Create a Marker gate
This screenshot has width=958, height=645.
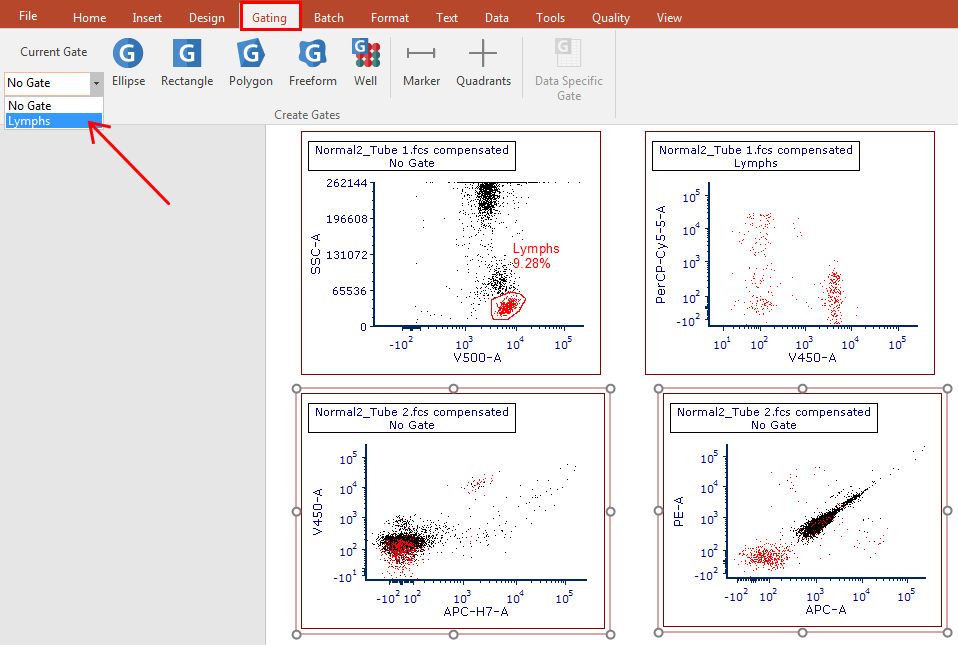click(421, 62)
